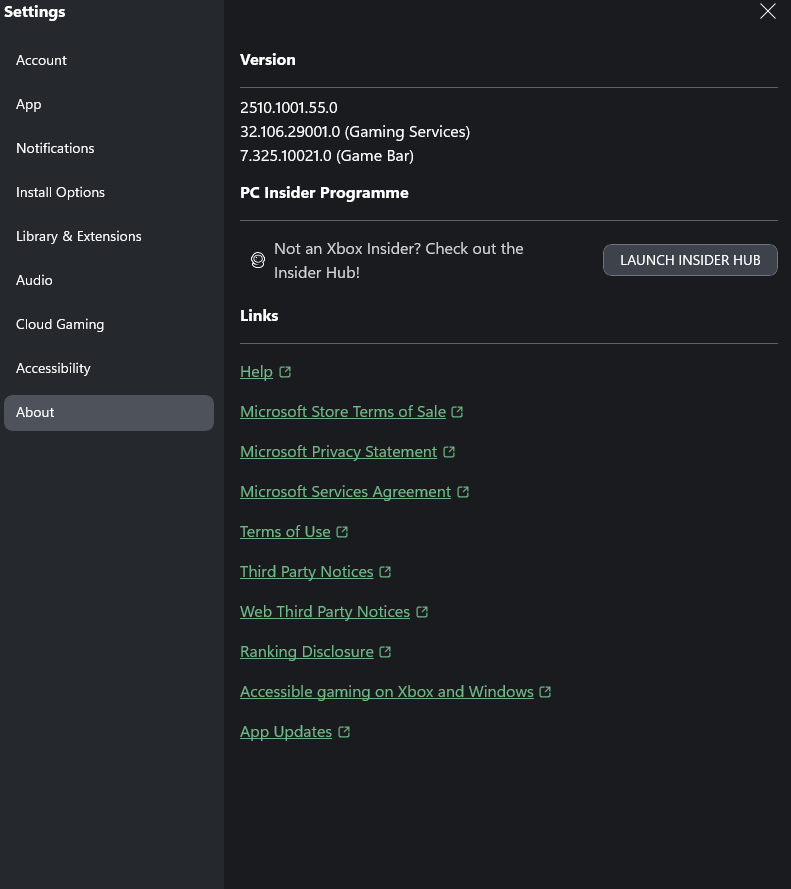Click external-link icon beside App Updates
Image resolution: width=791 pixels, height=889 pixels.
(344, 732)
